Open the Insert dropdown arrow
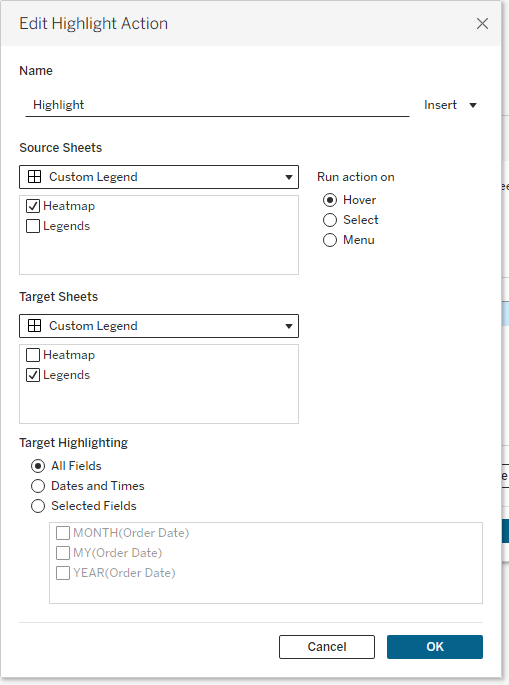This screenshot has width=509, height=685. [473, 105]
